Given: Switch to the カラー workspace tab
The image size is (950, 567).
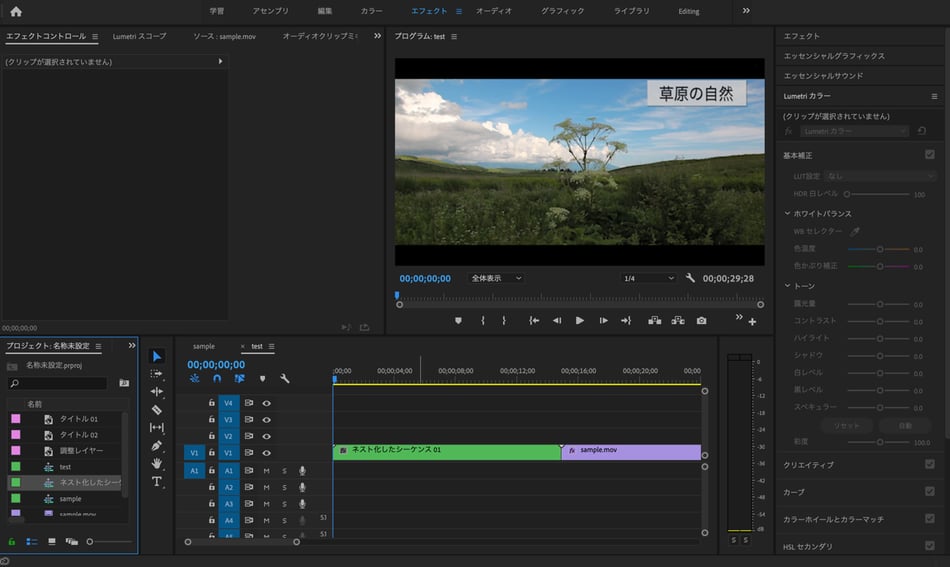Looking at the screenshot, I should (371, 11).
